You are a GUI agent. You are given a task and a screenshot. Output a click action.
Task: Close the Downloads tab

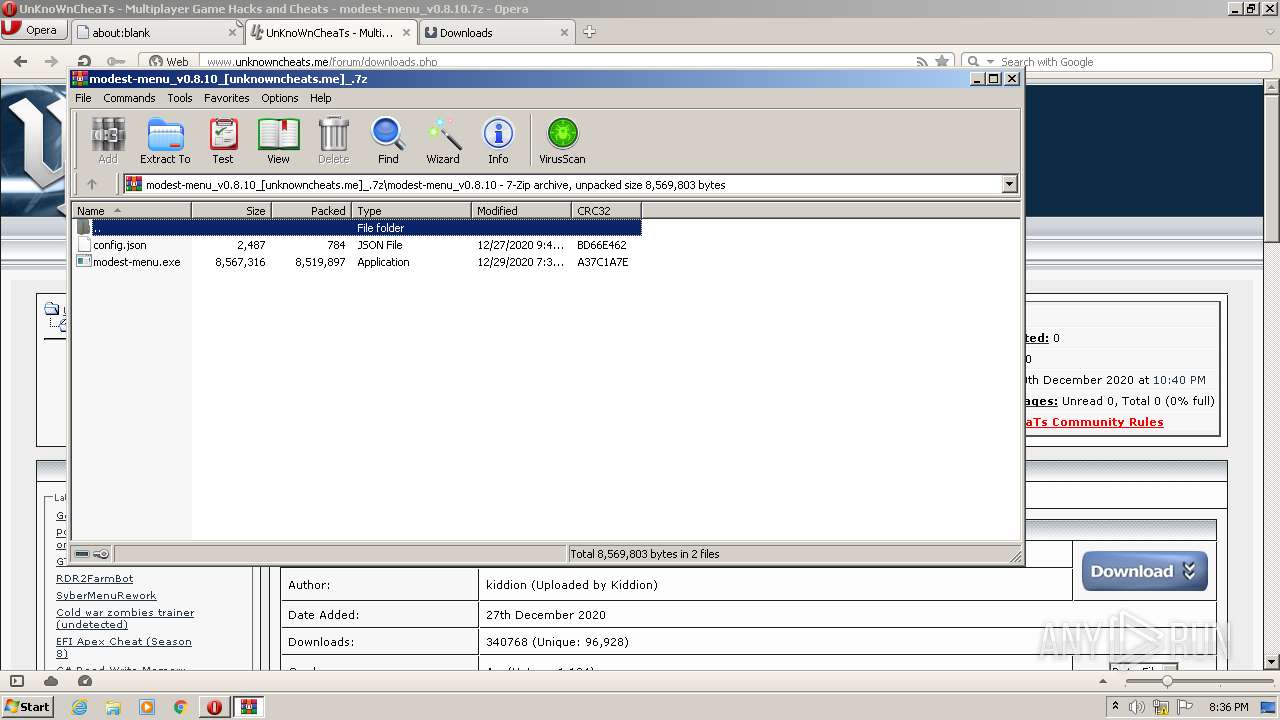pos(564,32)
